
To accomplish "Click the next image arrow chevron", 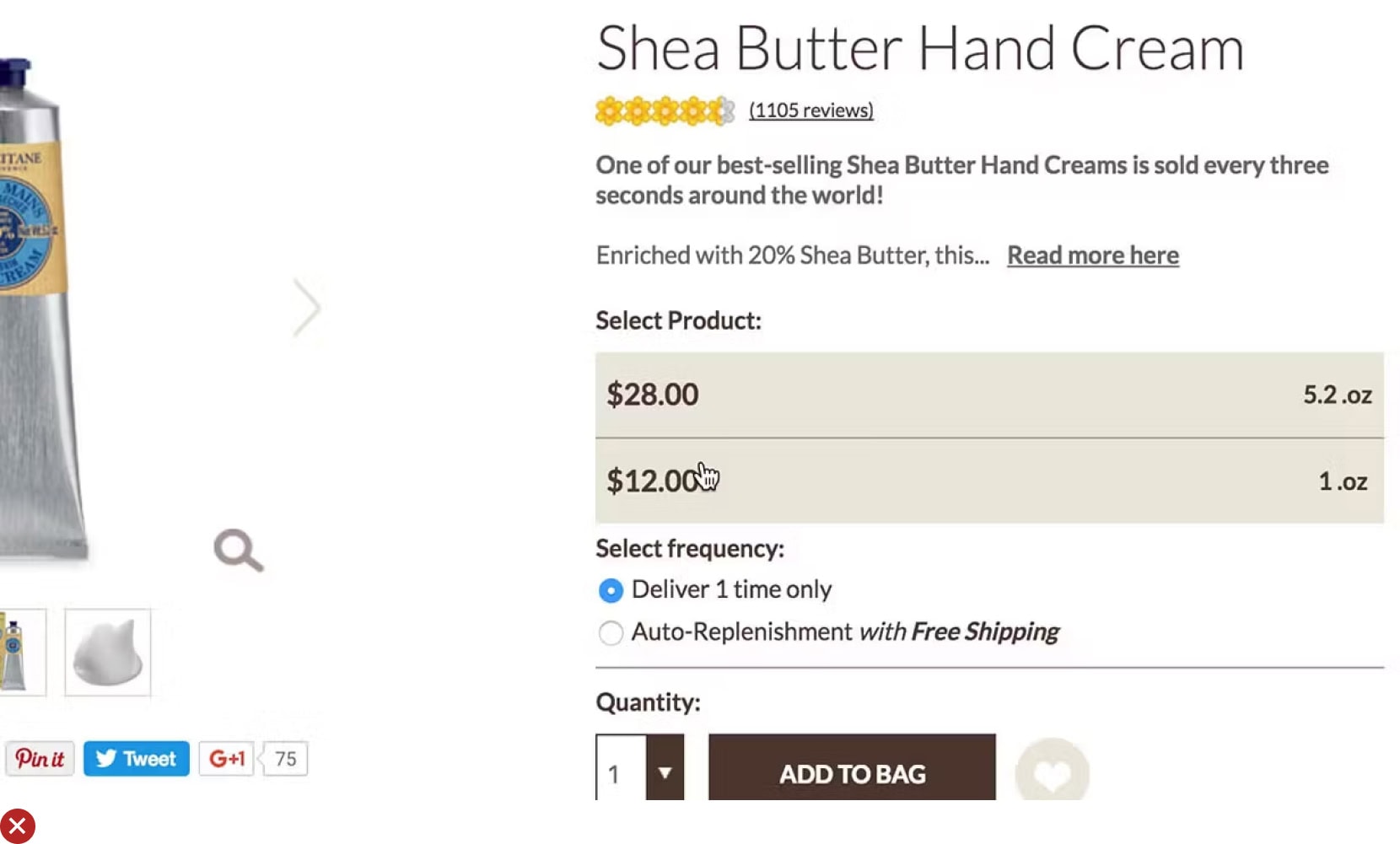I will (x=307, y=308).
